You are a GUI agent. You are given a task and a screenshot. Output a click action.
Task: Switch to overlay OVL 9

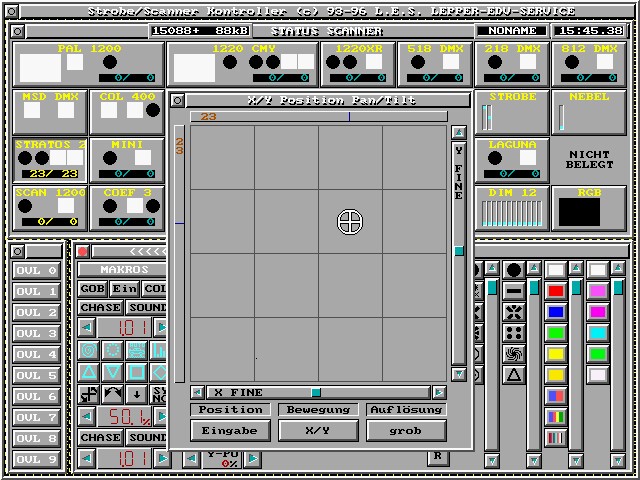click(x=36, y=460)
